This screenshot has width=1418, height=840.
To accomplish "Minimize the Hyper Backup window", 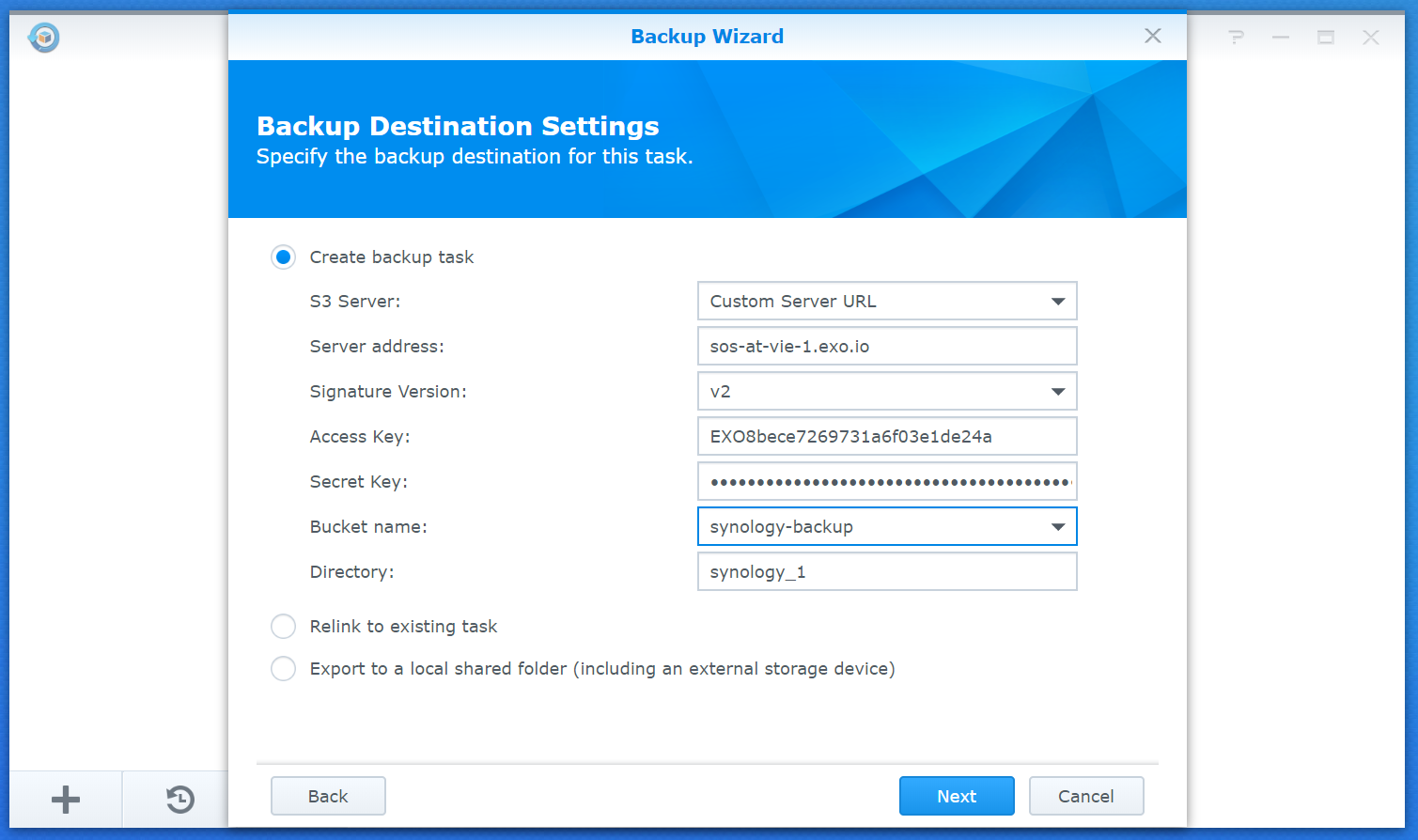I will coord(1280,38).
